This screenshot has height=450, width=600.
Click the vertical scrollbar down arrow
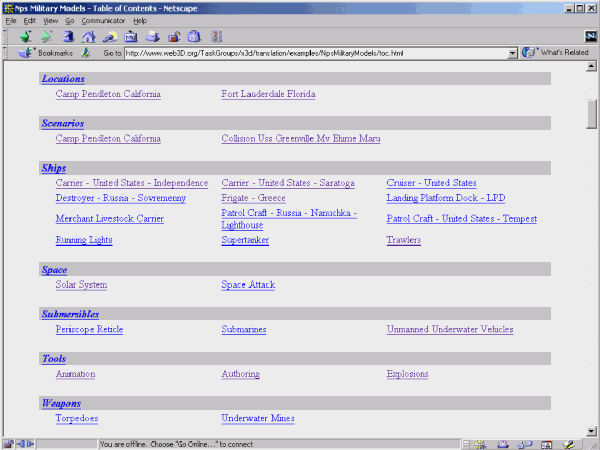click(592, 429)
